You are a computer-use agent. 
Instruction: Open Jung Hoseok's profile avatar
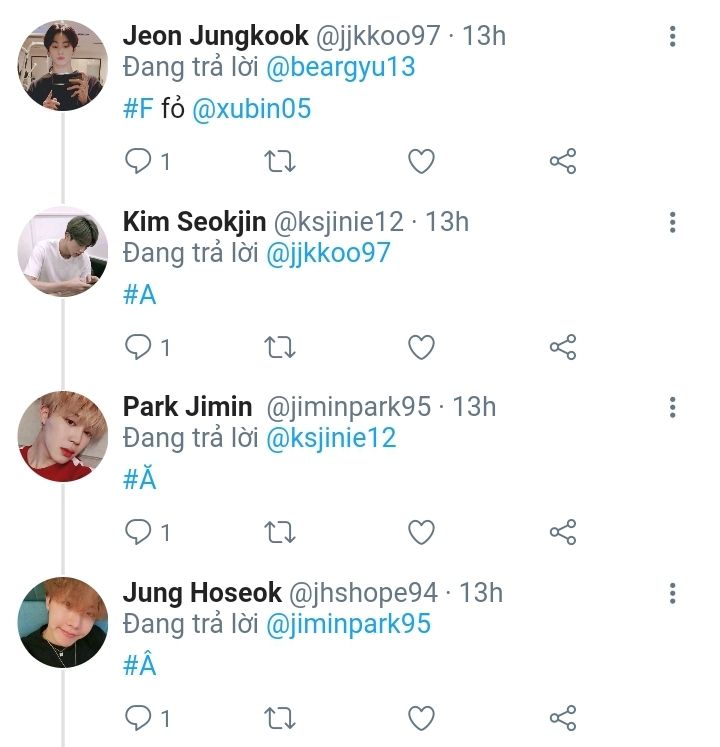[62, 622]
